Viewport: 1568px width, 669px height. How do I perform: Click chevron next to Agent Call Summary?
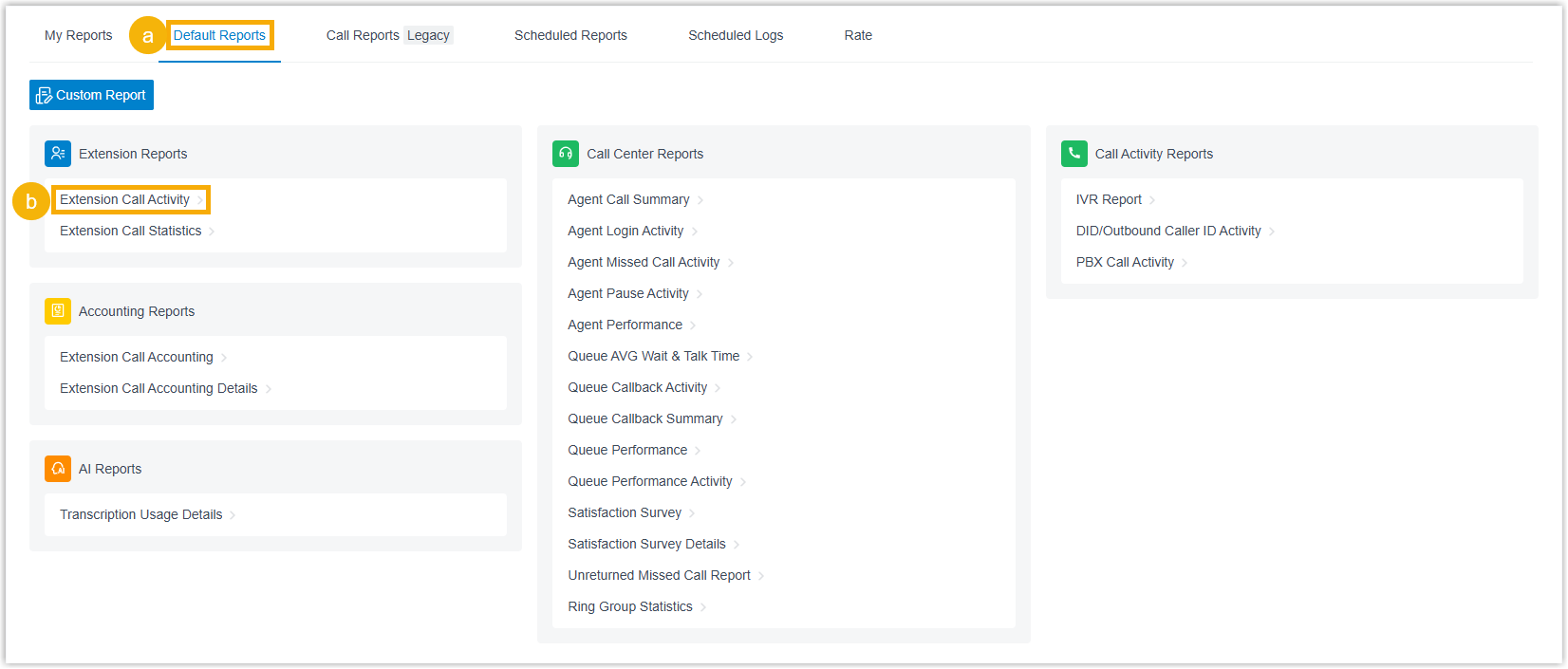[x=700, y=200]
